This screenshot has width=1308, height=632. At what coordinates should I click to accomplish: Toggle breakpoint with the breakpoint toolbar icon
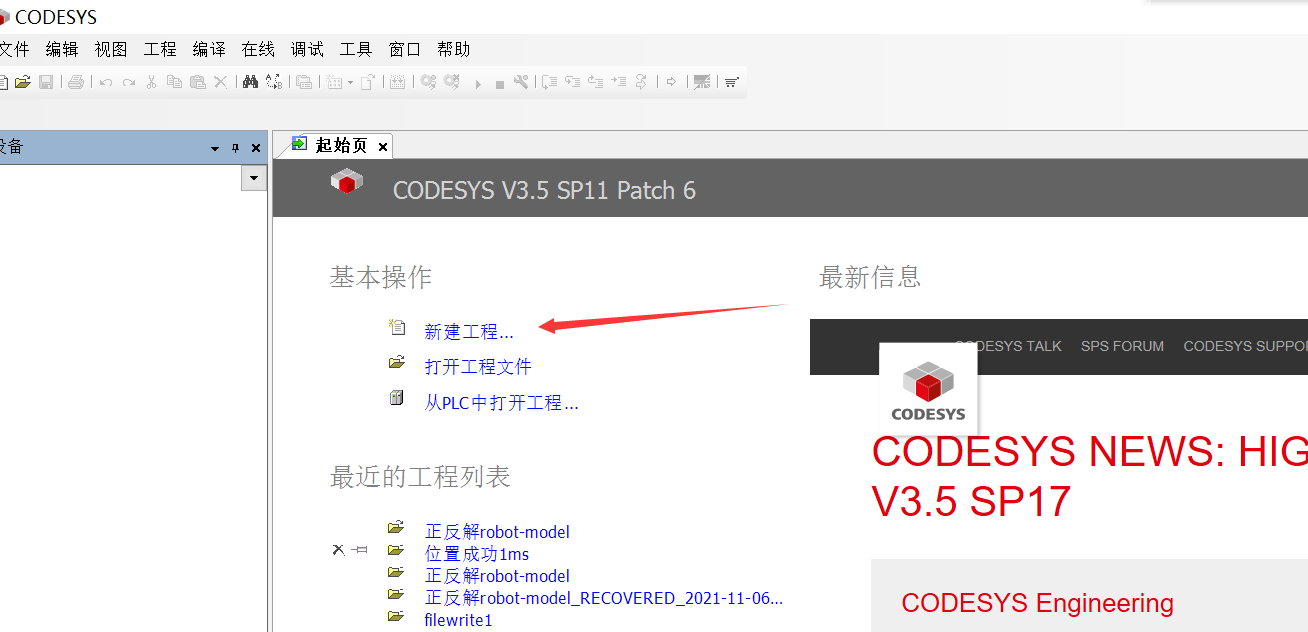click(703, 82)
